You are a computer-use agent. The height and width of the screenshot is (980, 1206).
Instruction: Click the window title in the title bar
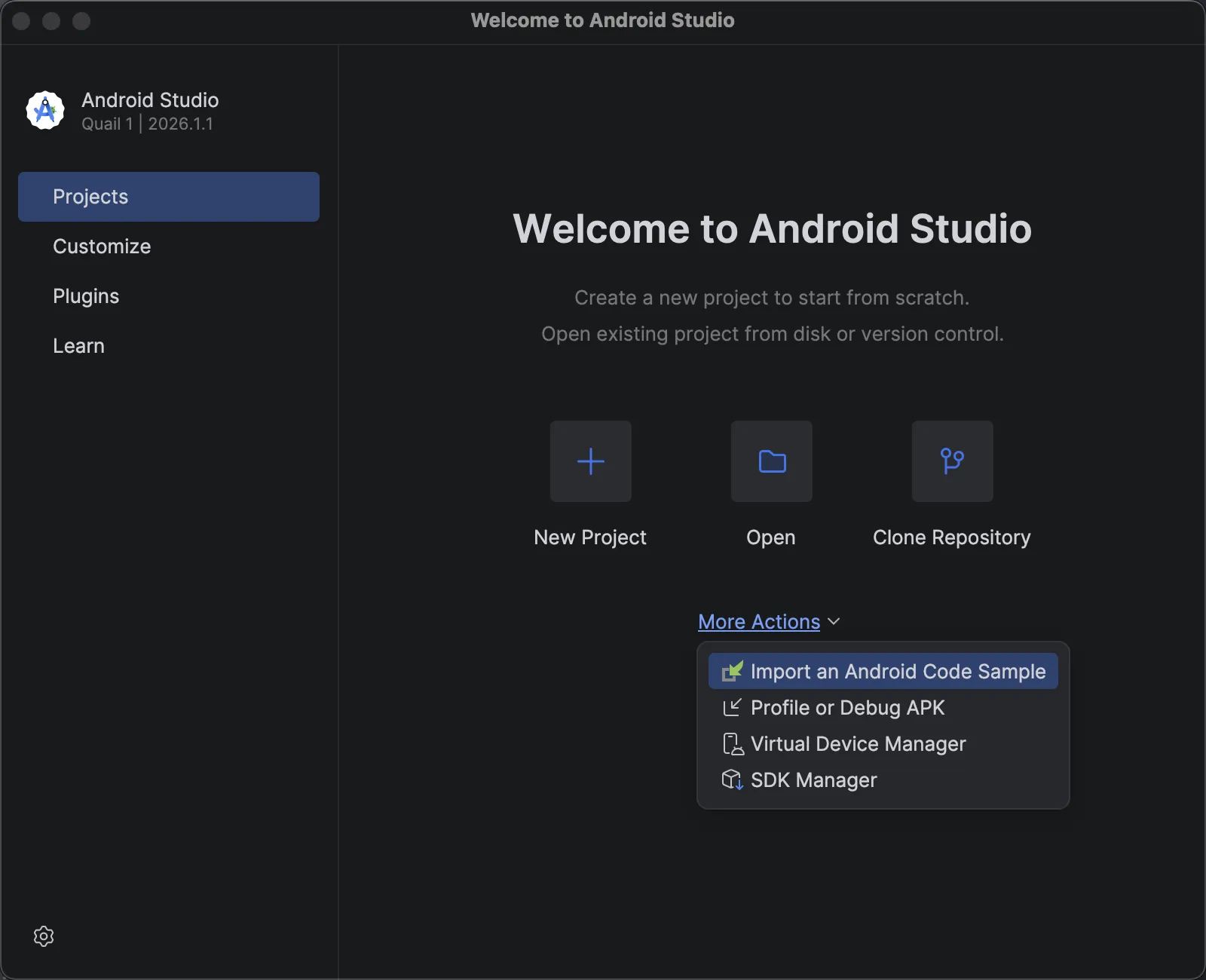click(603, 20)
